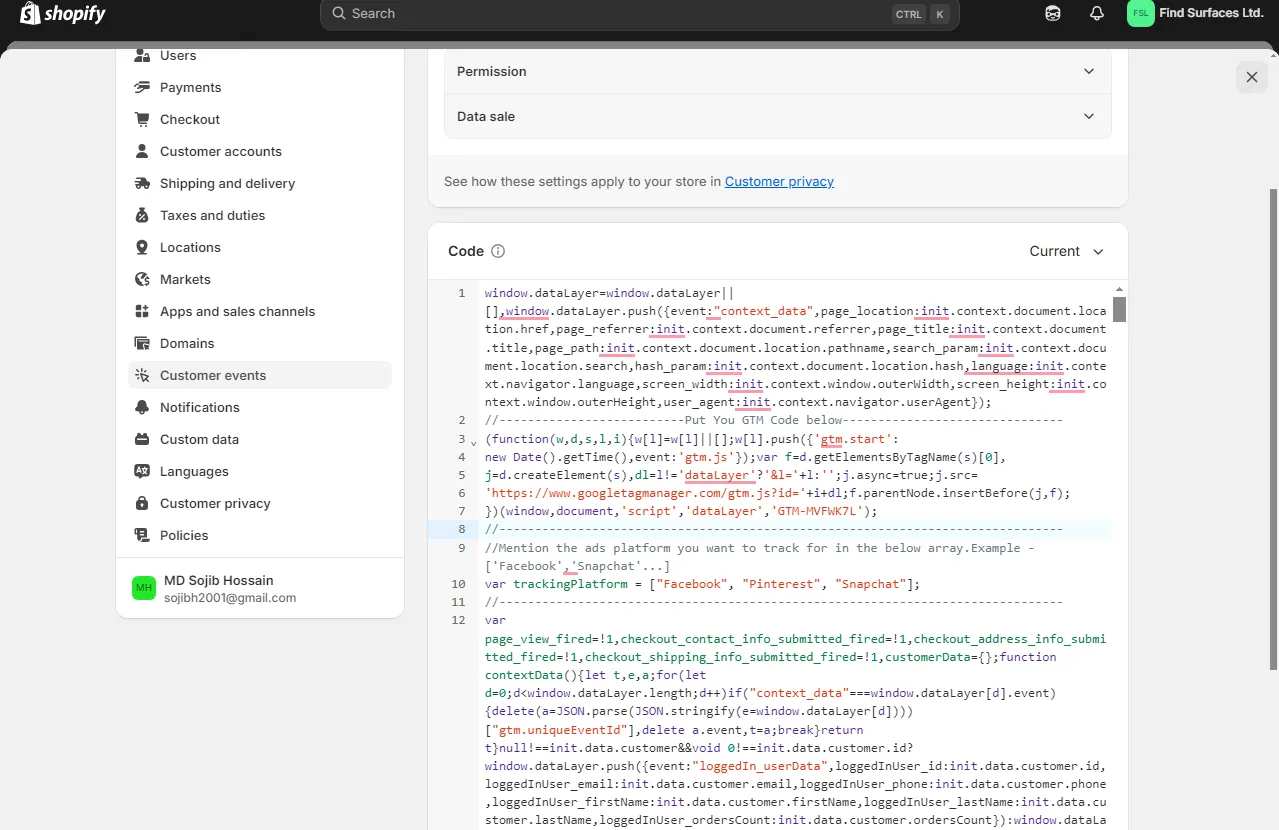Click the FSL store avatar
This screenshot has height=830, width=1279.
tap(1140, 13)
